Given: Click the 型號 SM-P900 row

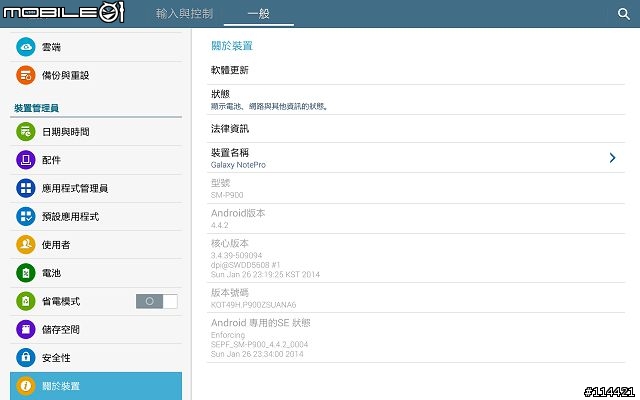Looking at the screenshot, I should [x=416, y=188].
